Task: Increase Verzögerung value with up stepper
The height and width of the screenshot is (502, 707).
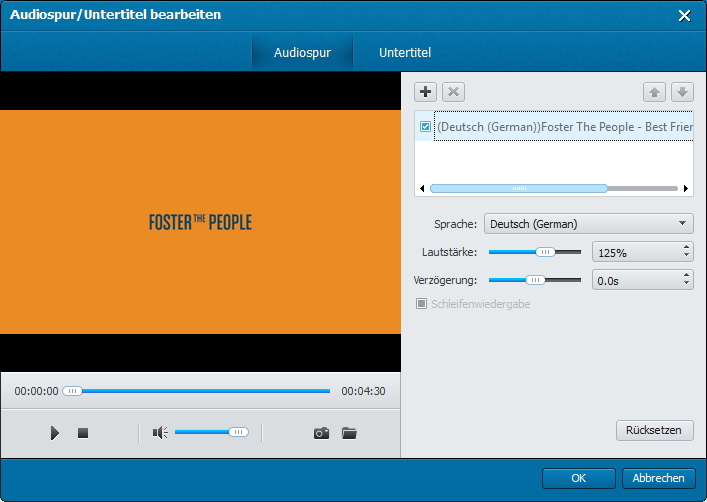Action: pos(686,275)
